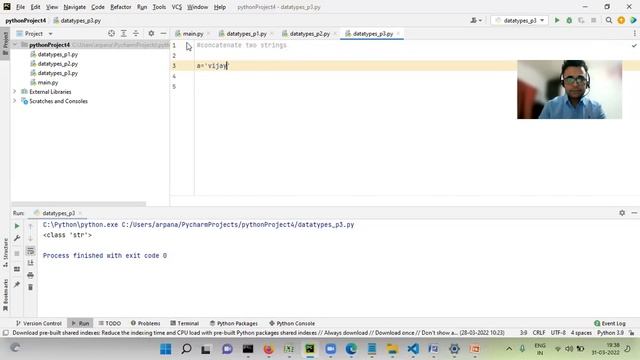Start debugging with the bug icon

[x=569, y=20]
